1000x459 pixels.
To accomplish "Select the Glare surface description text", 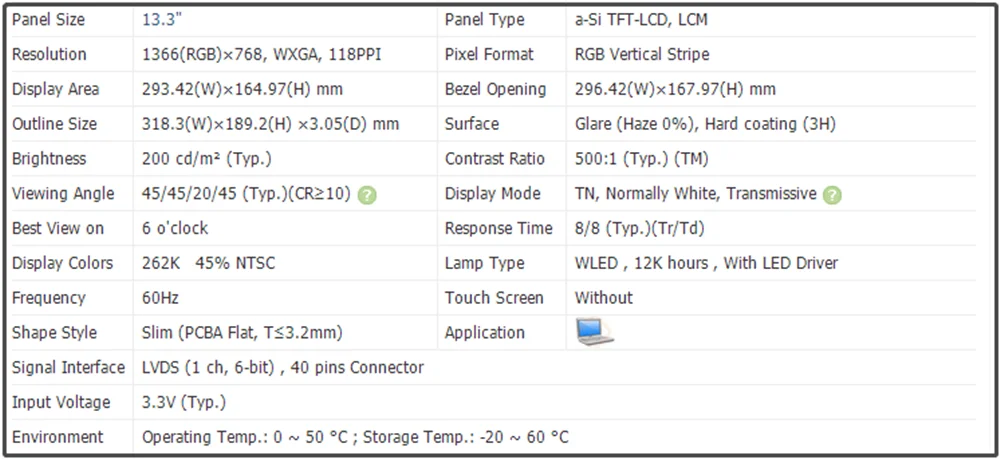I will point(705,124).
